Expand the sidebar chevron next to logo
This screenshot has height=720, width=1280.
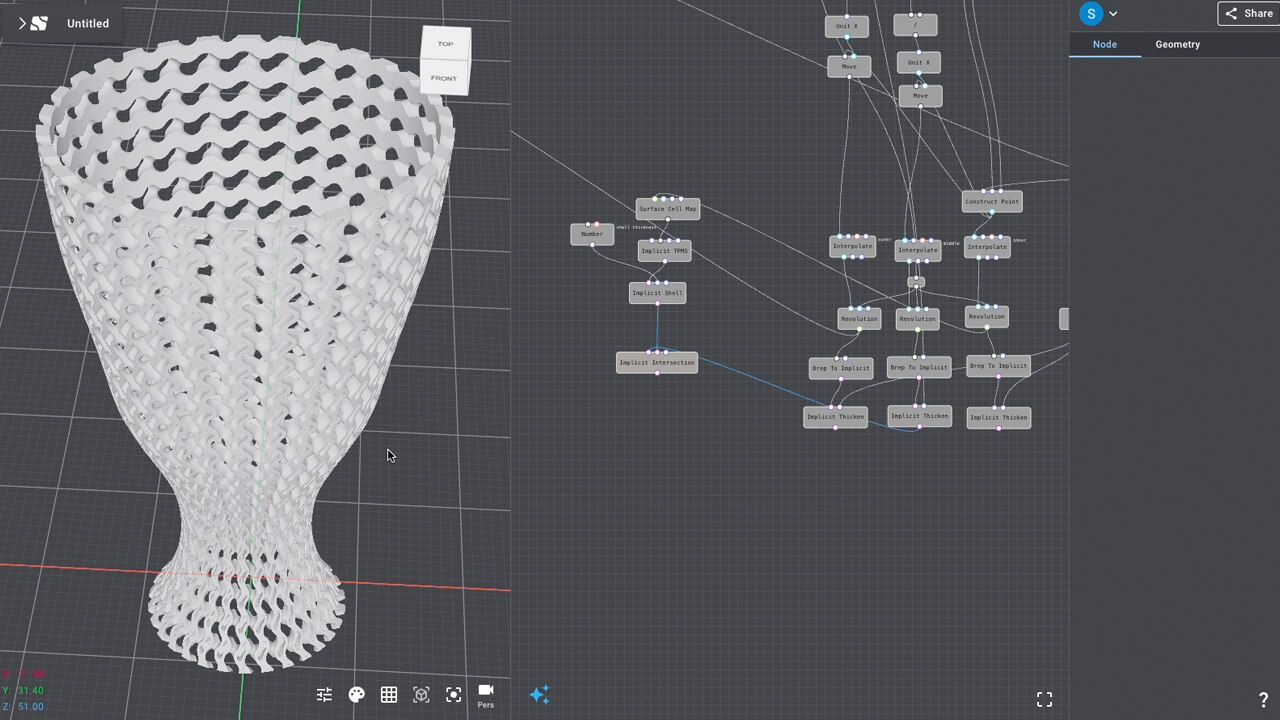click(22, 23)
